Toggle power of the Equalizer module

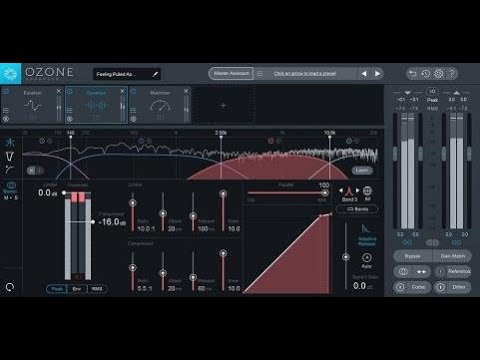tap(6, 91)
